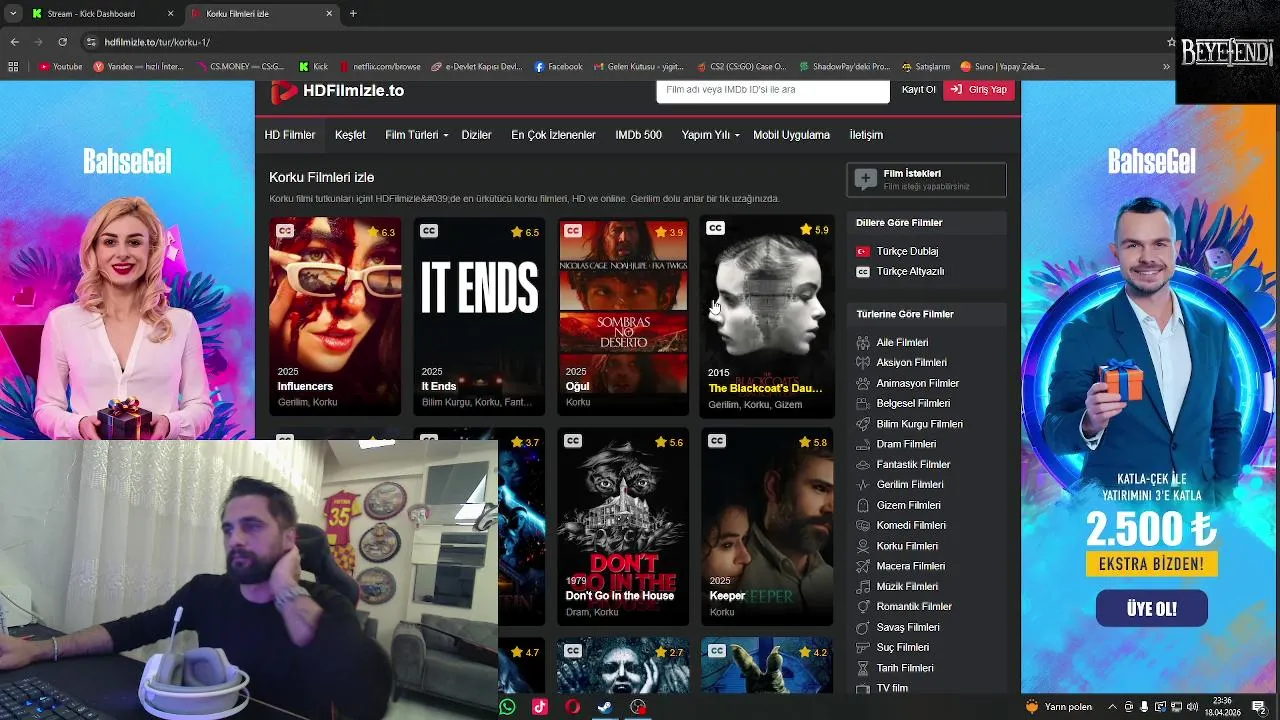Open the Youtube bookmark

click(61, 67)
